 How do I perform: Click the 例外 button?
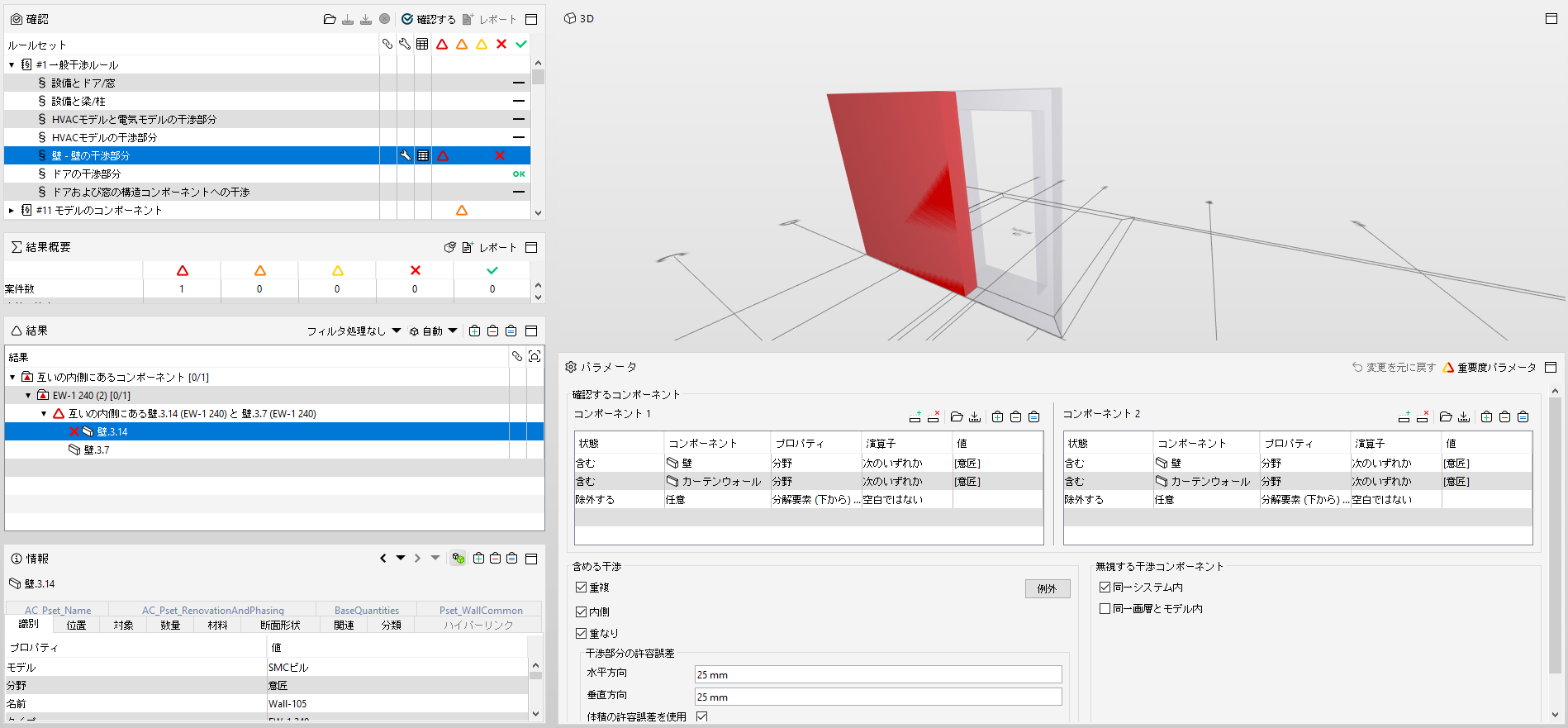(x=1048, y=588)
